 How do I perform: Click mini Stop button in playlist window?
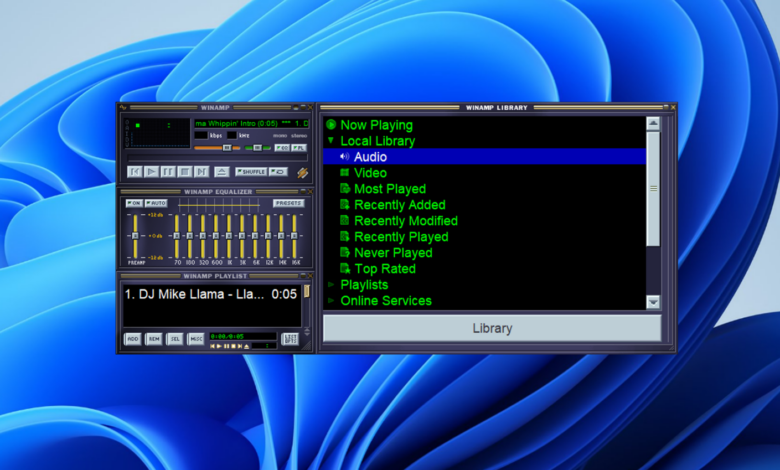point(233,346)
